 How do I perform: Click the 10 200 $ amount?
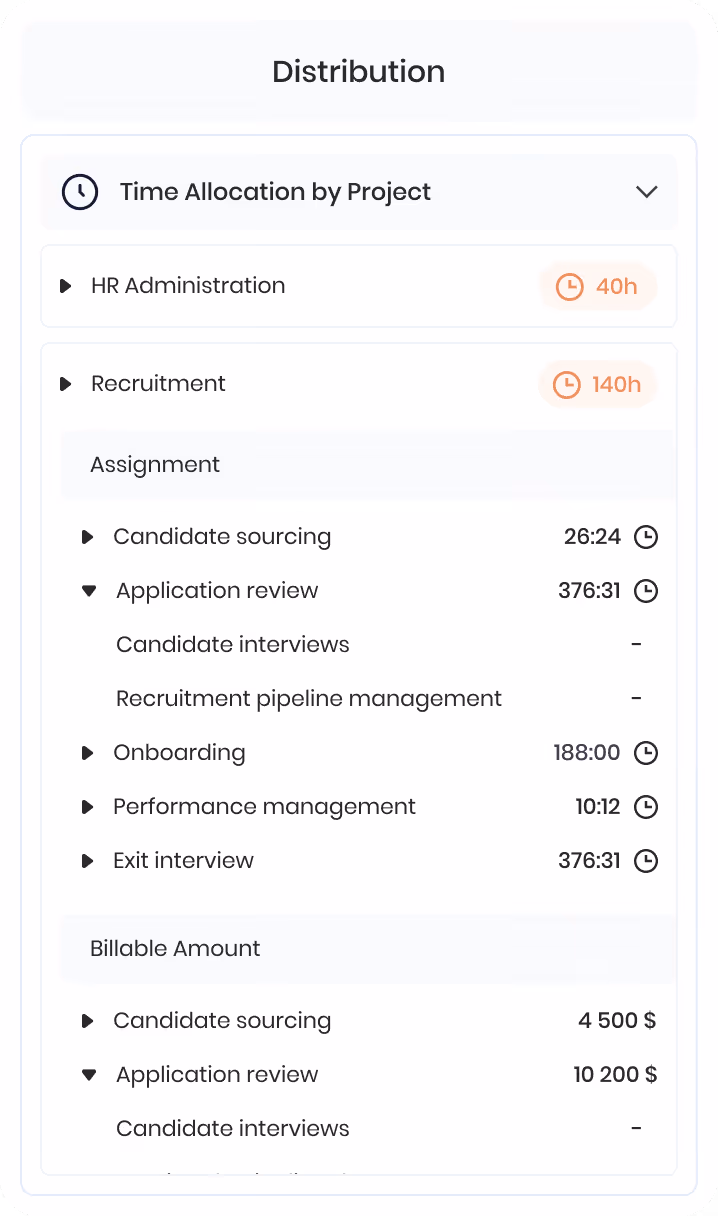pyautogui.click(x=615, y=1075)
